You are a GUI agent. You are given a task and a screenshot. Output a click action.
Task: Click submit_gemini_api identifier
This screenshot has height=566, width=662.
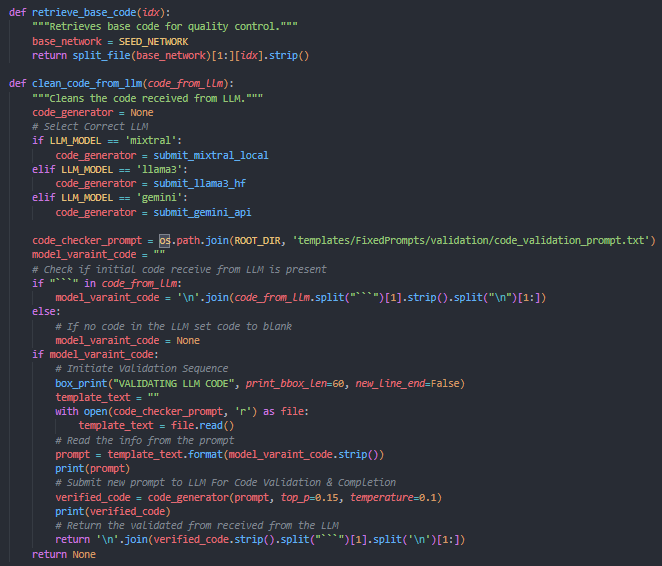(202, 212)
